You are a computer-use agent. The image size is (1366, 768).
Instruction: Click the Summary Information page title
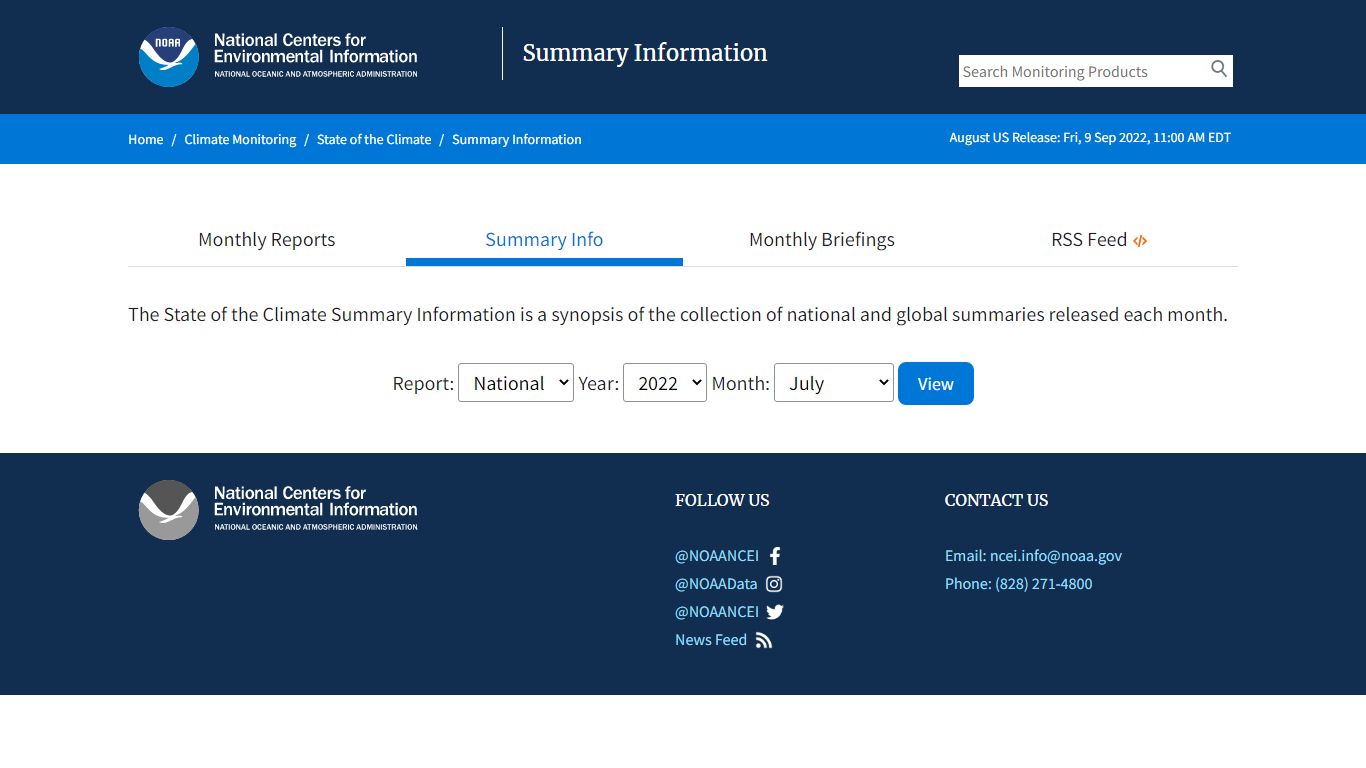point(645,53)
